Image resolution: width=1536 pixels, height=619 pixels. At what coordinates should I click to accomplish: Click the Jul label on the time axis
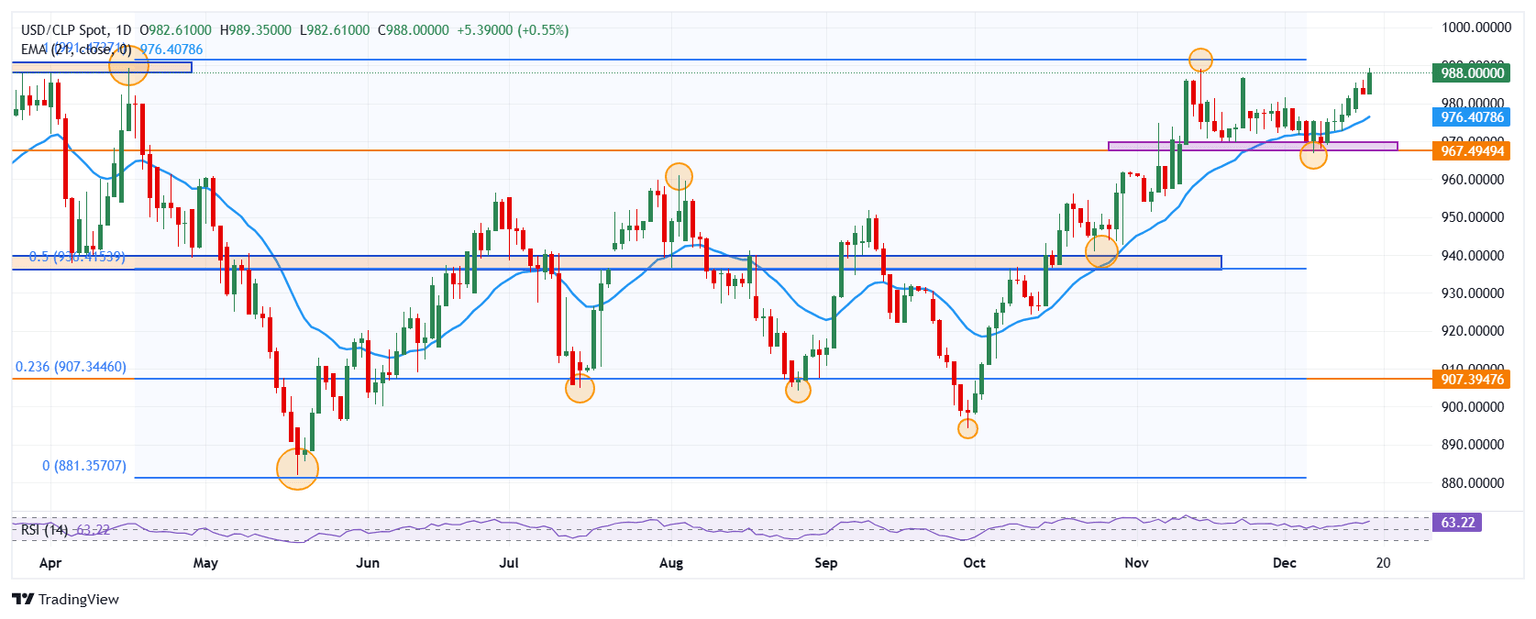point(509,563)
